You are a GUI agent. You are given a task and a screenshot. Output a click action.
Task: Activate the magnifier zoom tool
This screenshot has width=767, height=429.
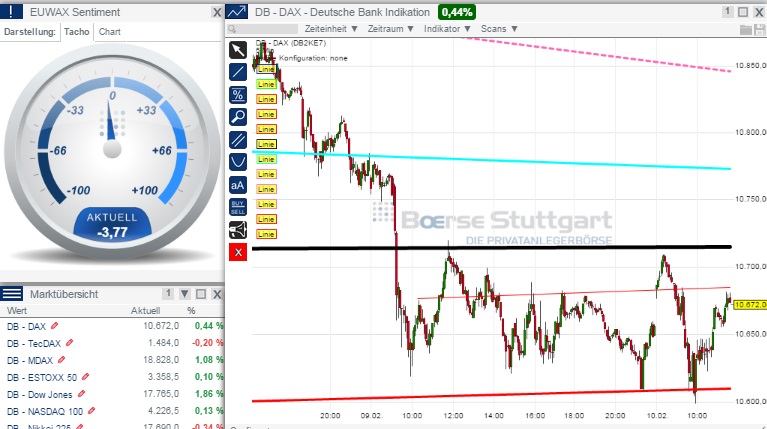(238, 117)
